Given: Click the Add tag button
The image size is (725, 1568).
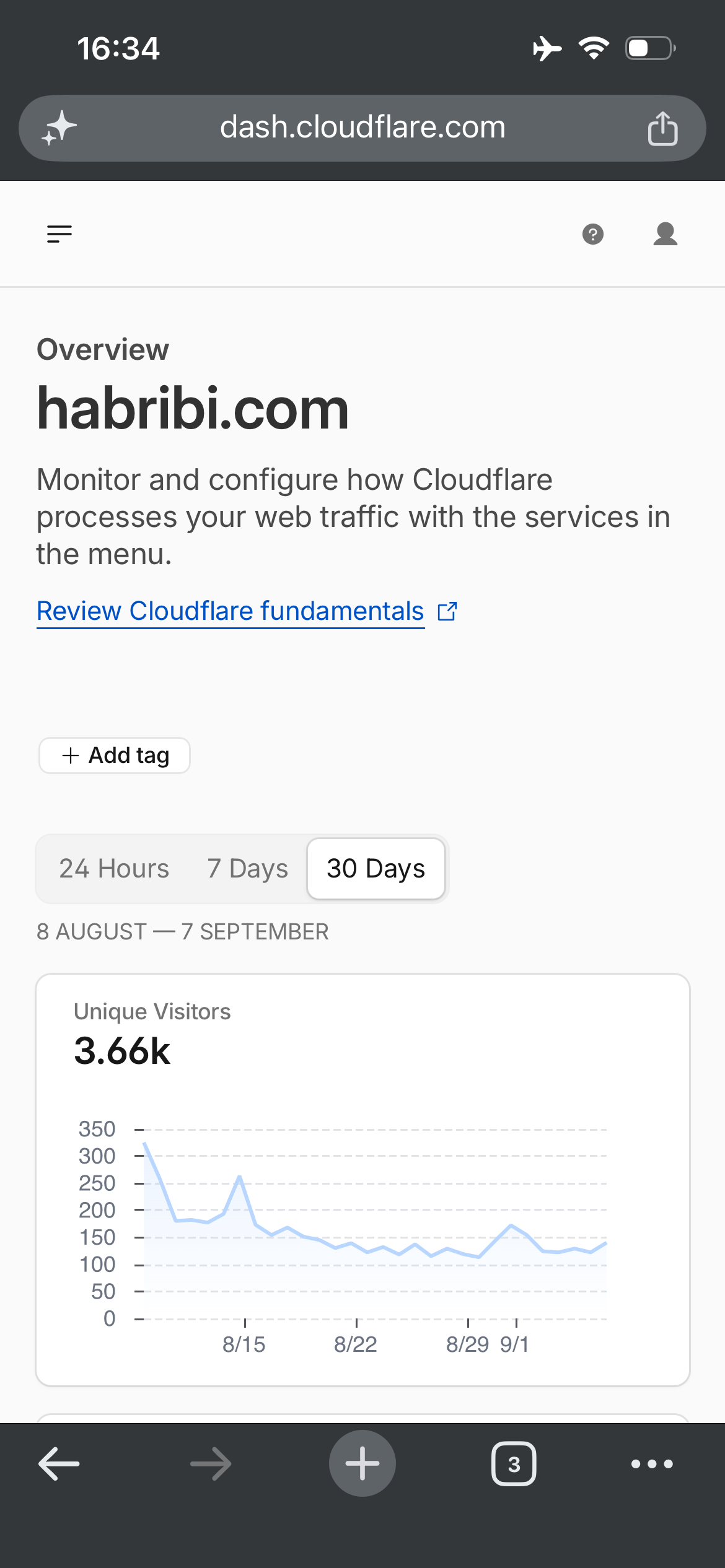Looking at the screenshot, I should pos(115,756).
